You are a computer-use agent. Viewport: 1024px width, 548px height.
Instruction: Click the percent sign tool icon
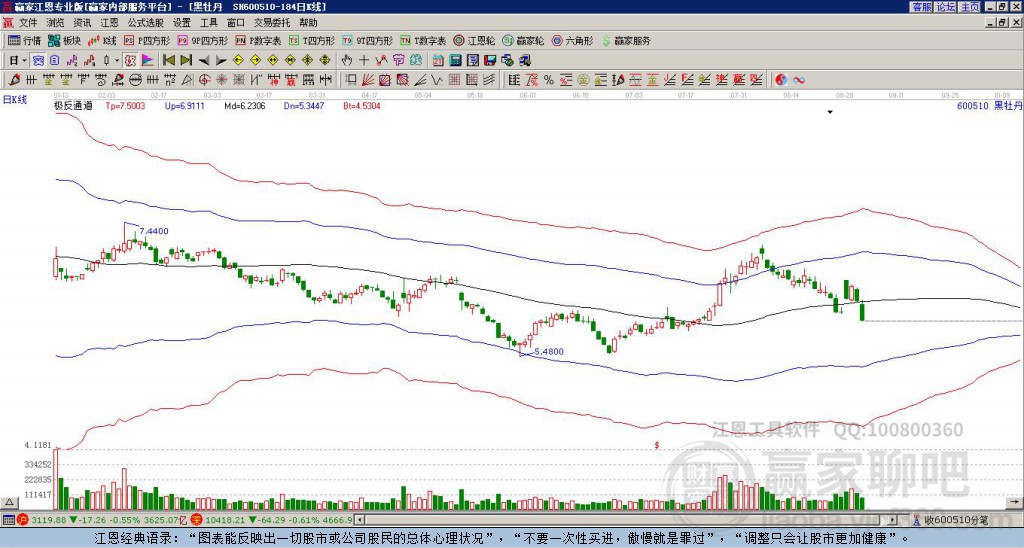pyautogui.click(x=549, y=80)
